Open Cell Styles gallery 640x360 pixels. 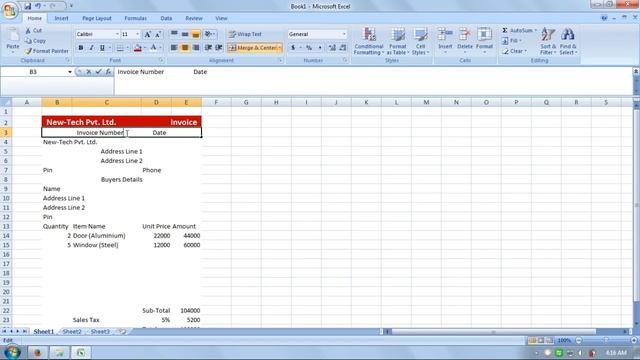click(x=420, y=41)
